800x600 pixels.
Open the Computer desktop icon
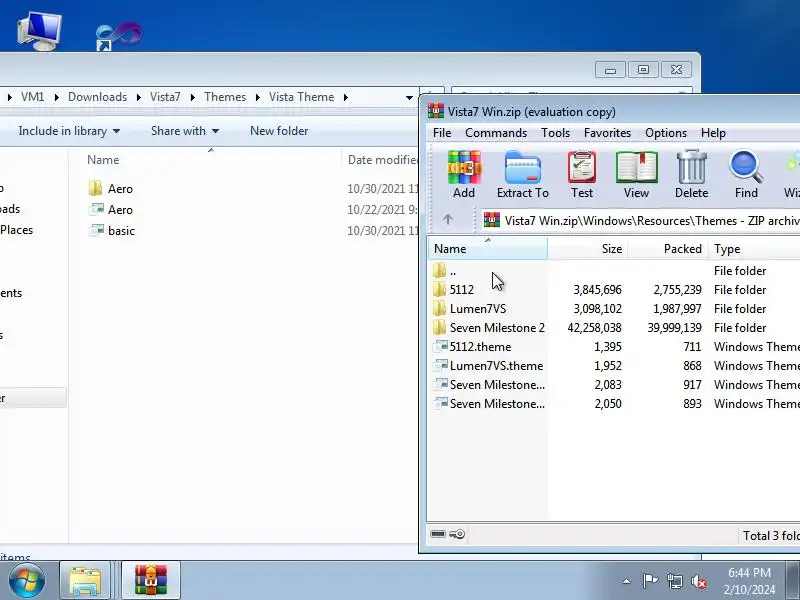click(x=39, y=31)
